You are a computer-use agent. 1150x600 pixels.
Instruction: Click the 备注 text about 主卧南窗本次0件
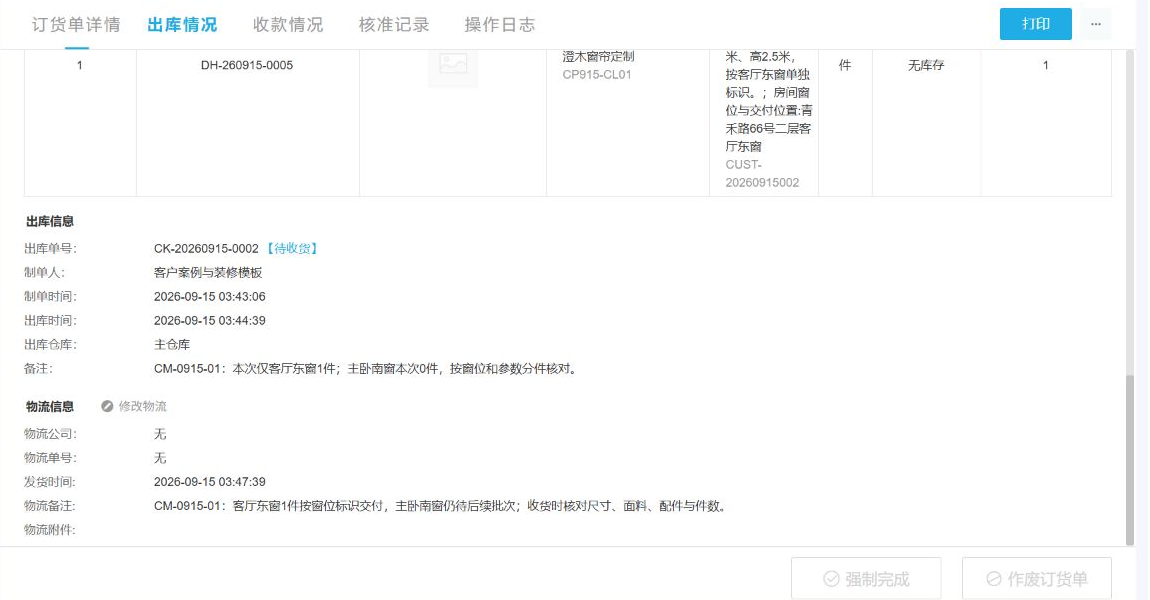coord(367,369)
